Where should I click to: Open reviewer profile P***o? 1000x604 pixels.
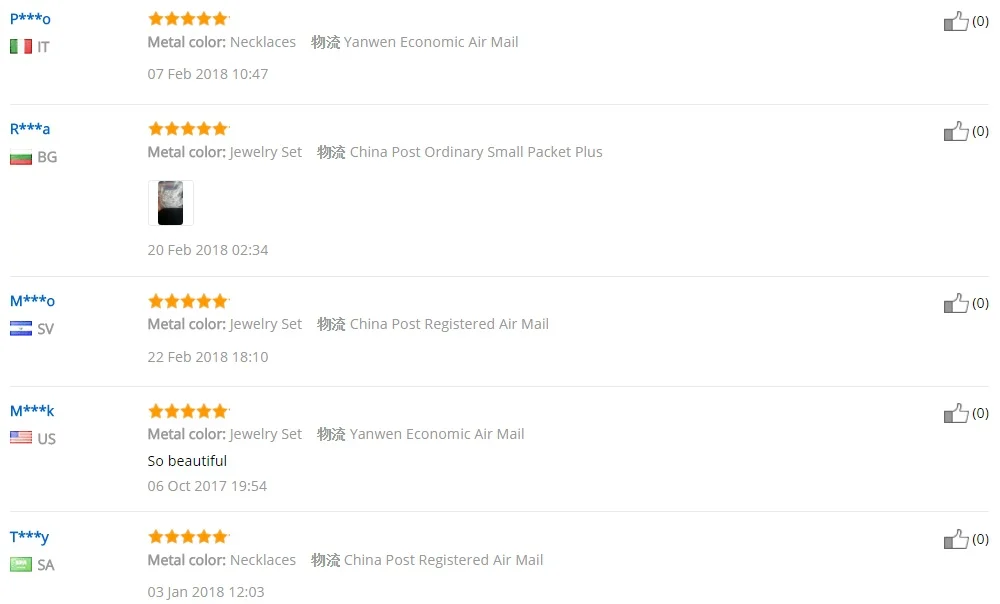click(x=30, y=18)
